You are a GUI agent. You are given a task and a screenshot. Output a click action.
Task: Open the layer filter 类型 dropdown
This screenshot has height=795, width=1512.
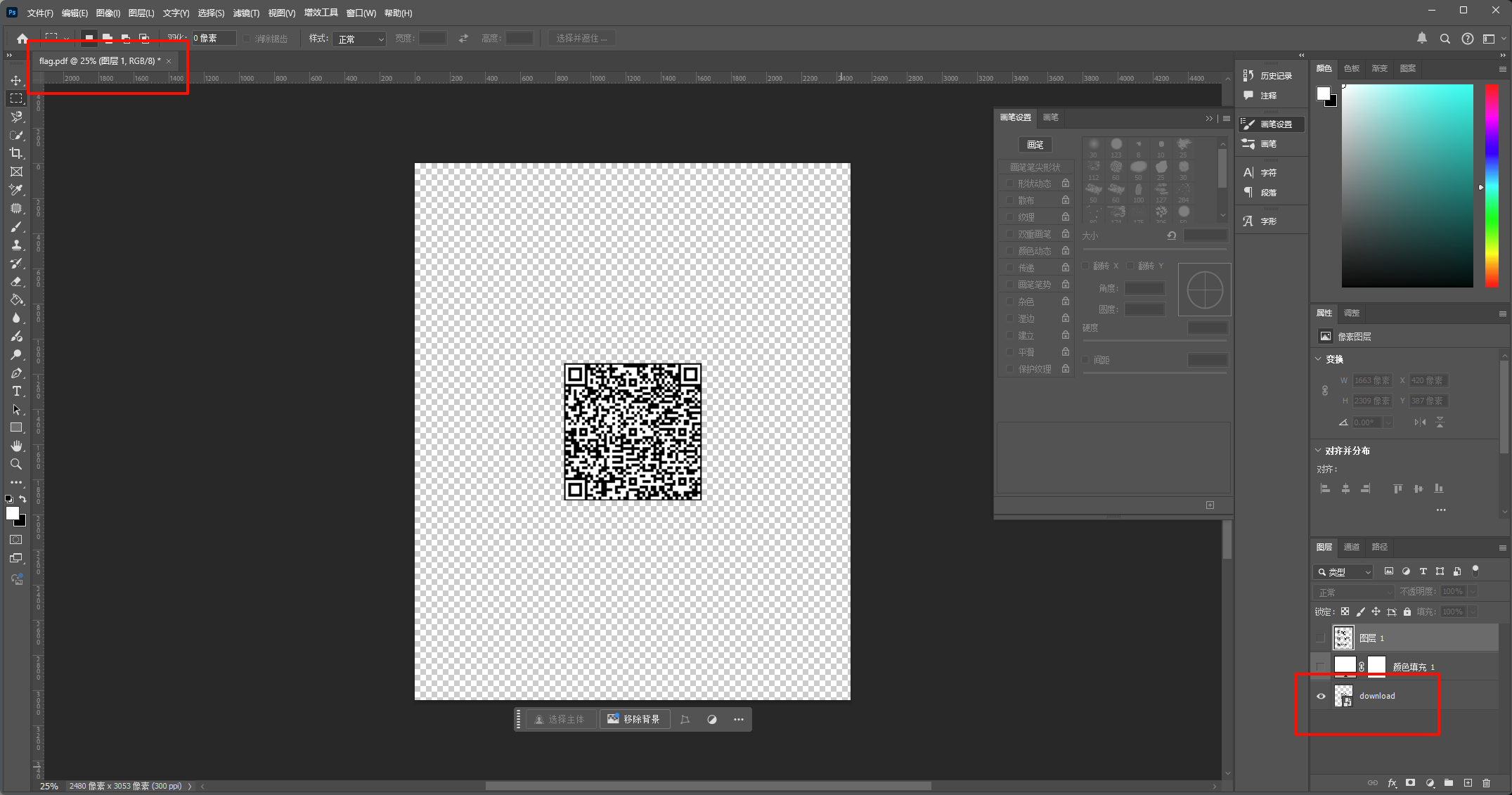tap(1343, 571)
